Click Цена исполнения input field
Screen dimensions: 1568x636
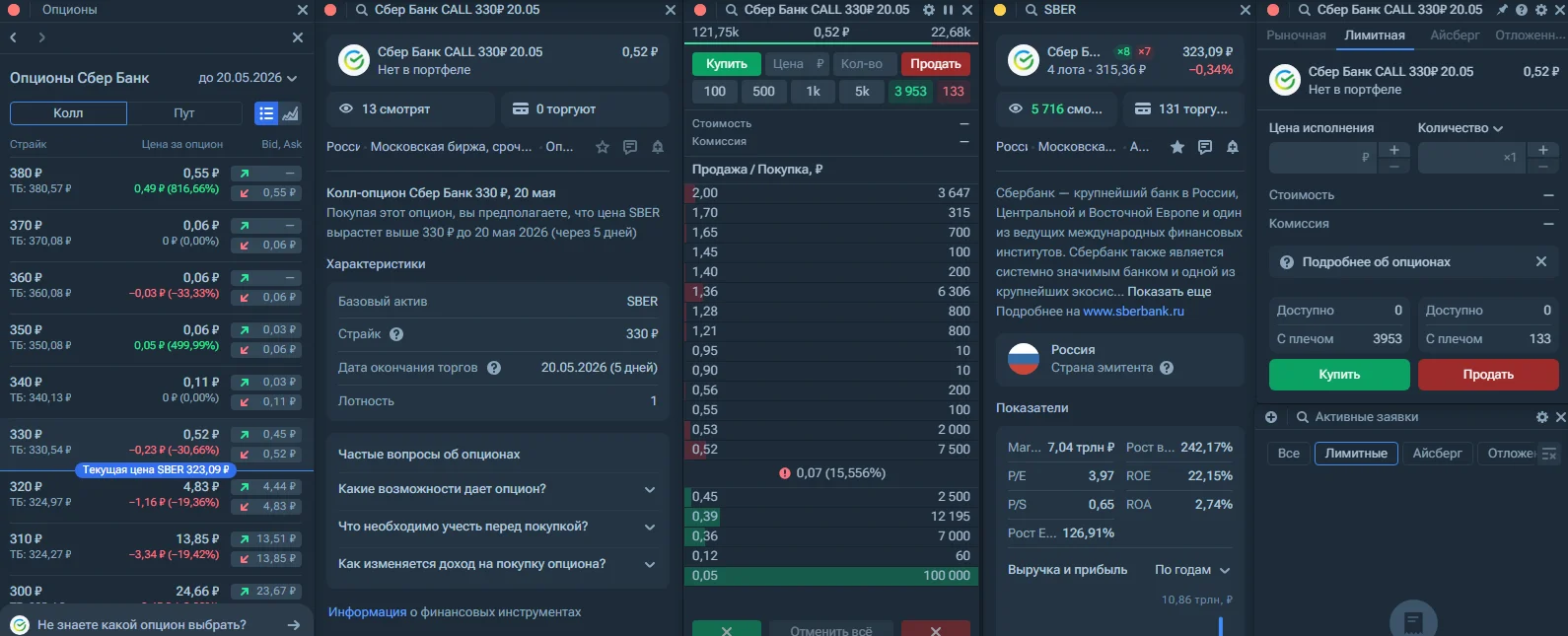click(1321, 158)
